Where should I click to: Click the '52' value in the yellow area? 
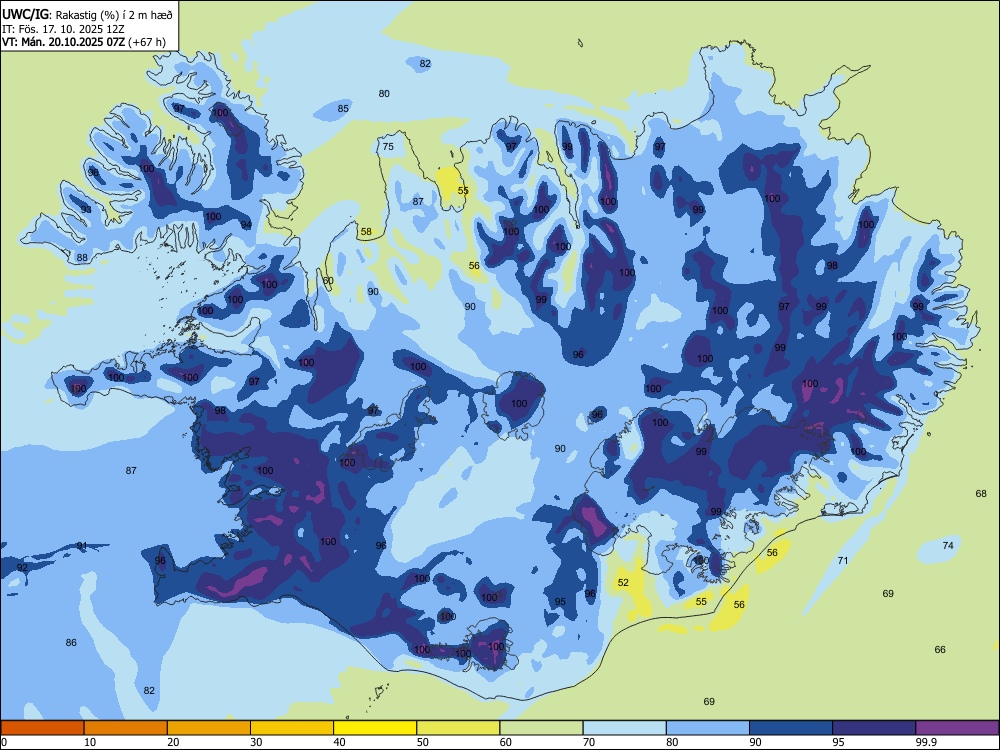coord(623,582)
